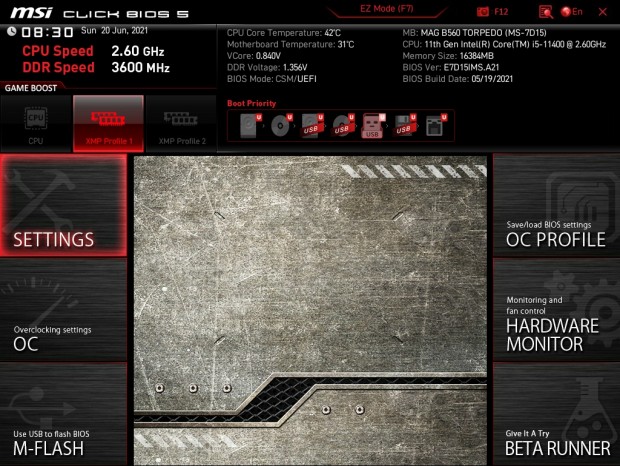Click the GAME BOOST label
The width and height of the screenshot is (620, 466).
point(31,88)
